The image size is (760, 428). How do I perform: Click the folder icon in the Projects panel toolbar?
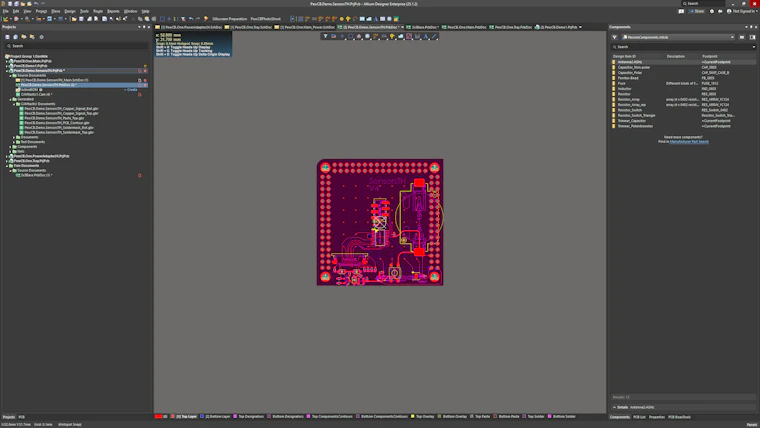[x=24, y=37]
